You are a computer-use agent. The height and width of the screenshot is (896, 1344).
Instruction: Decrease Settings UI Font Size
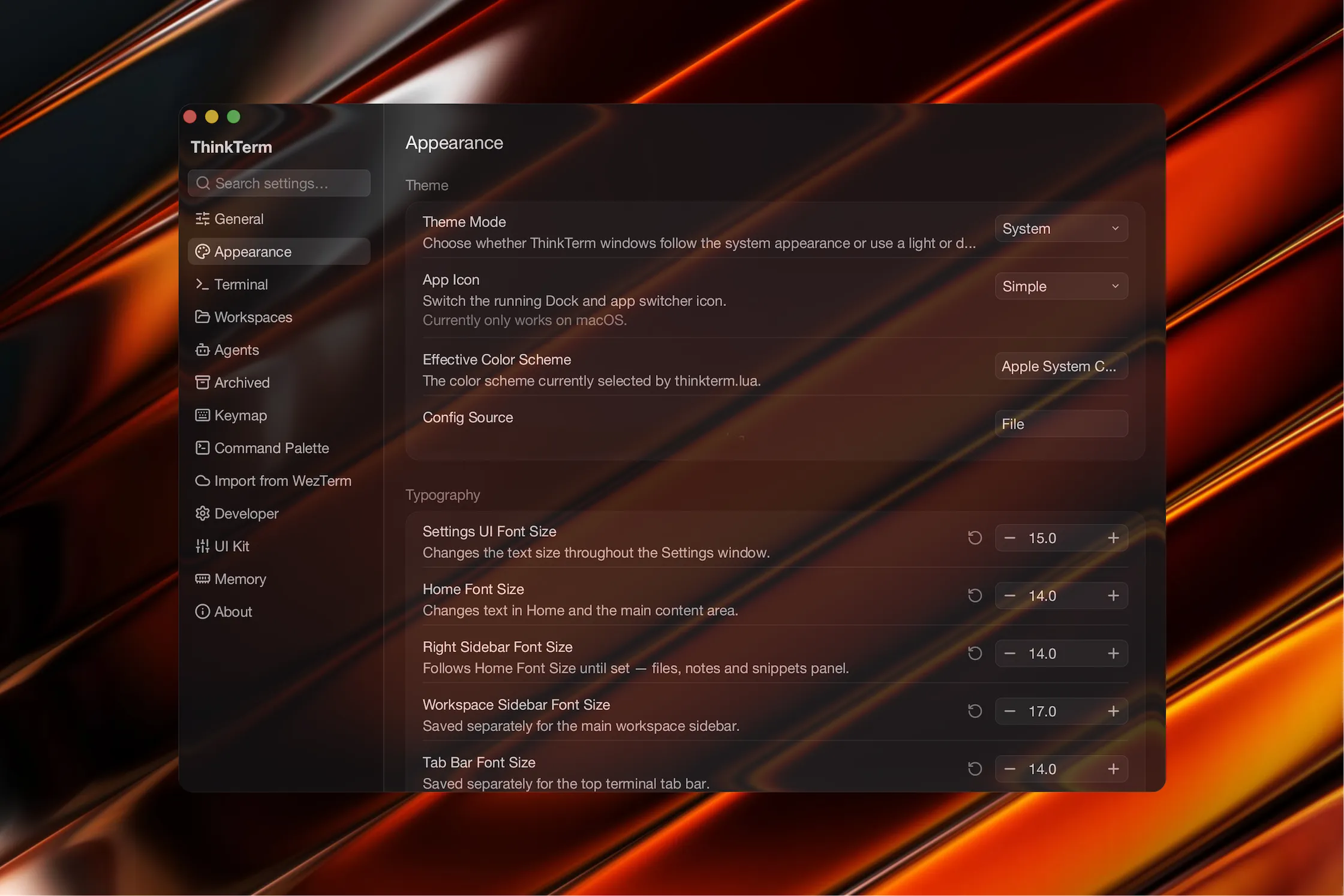pyautogui.click(x=1010, y=538)
